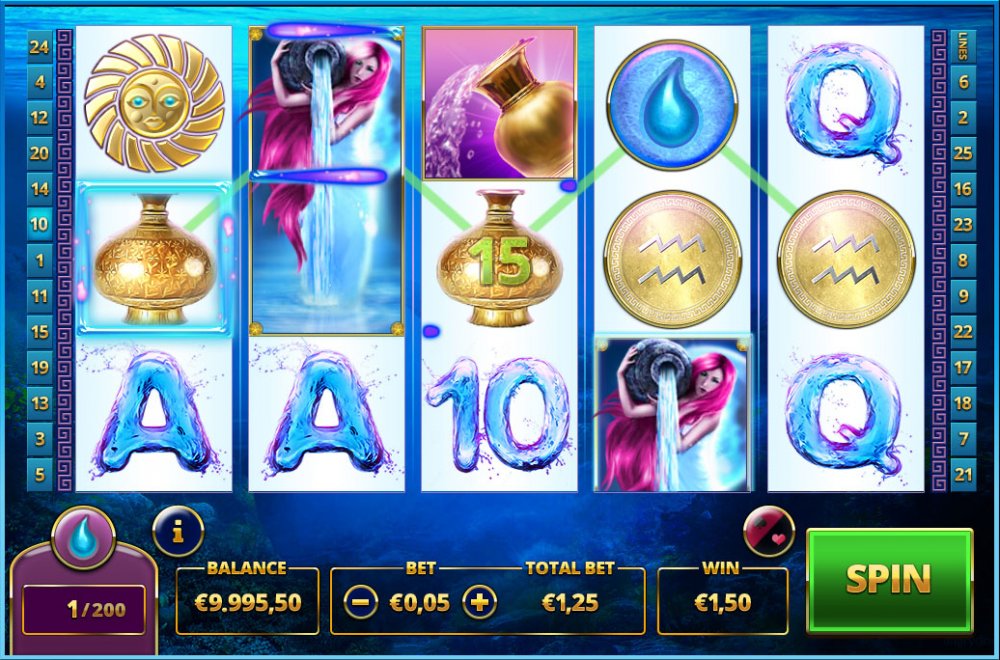The image size is (1000, 660).
Task: Click the golden sun symbol
Action: click(x=154, y=103)
